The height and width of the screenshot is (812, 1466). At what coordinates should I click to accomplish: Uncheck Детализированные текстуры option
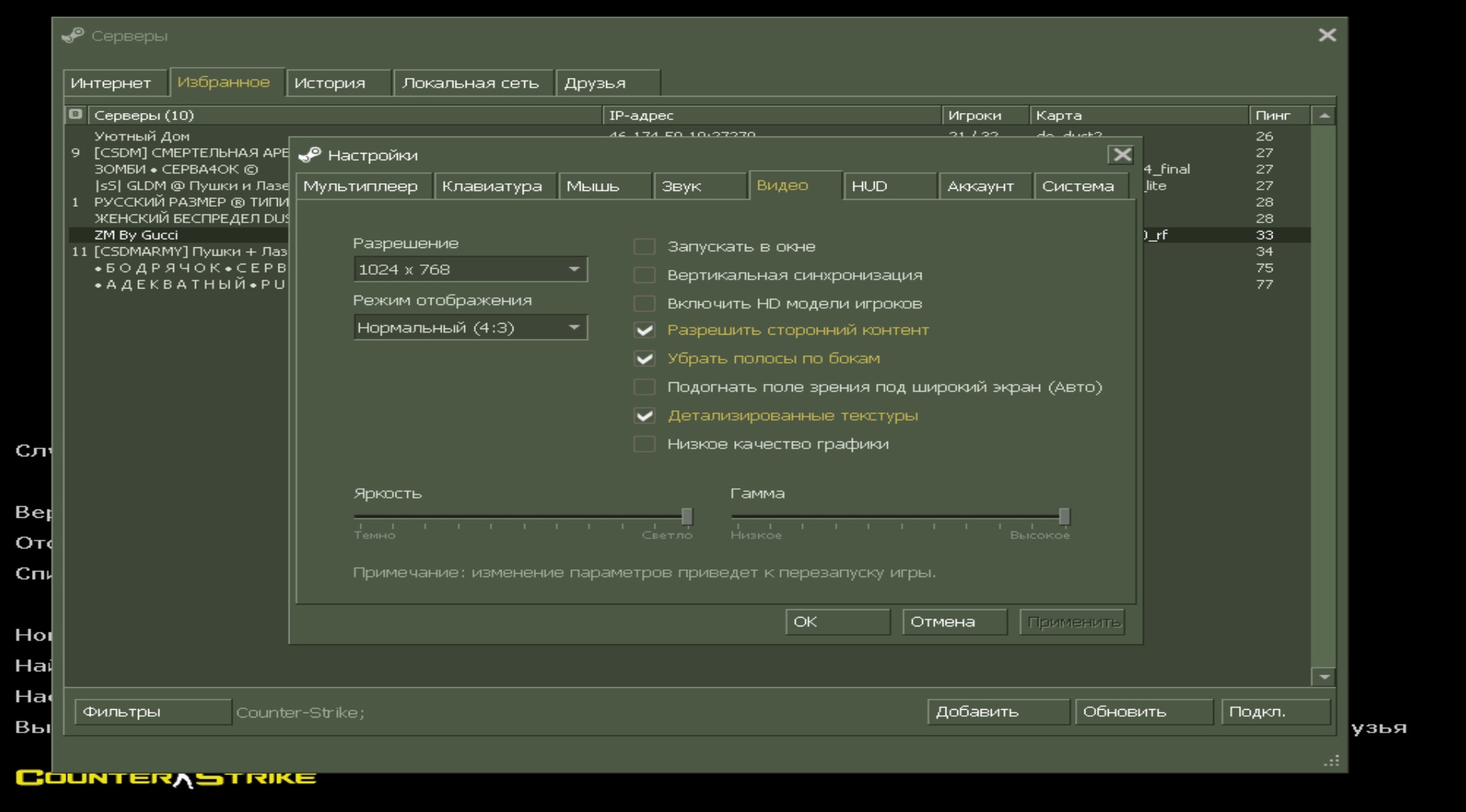point(644,416)
